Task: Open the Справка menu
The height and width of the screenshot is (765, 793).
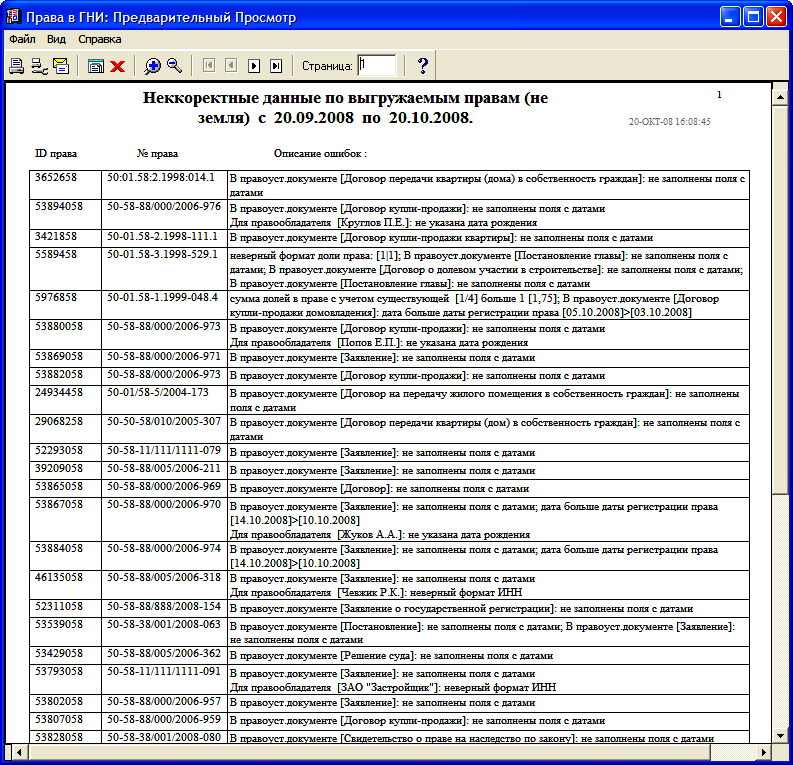Action: click(99, 39)
